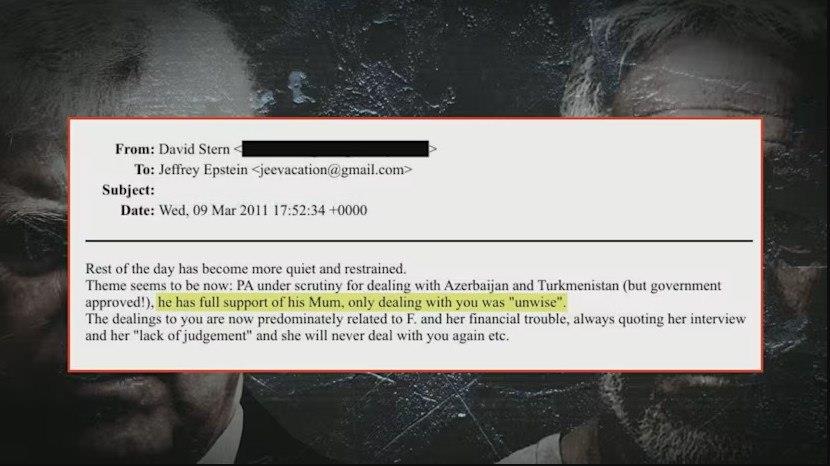830x466 pixels.
Task: Click the timestamp 17:52:34 +0000
Action: [x=320, y=210]
